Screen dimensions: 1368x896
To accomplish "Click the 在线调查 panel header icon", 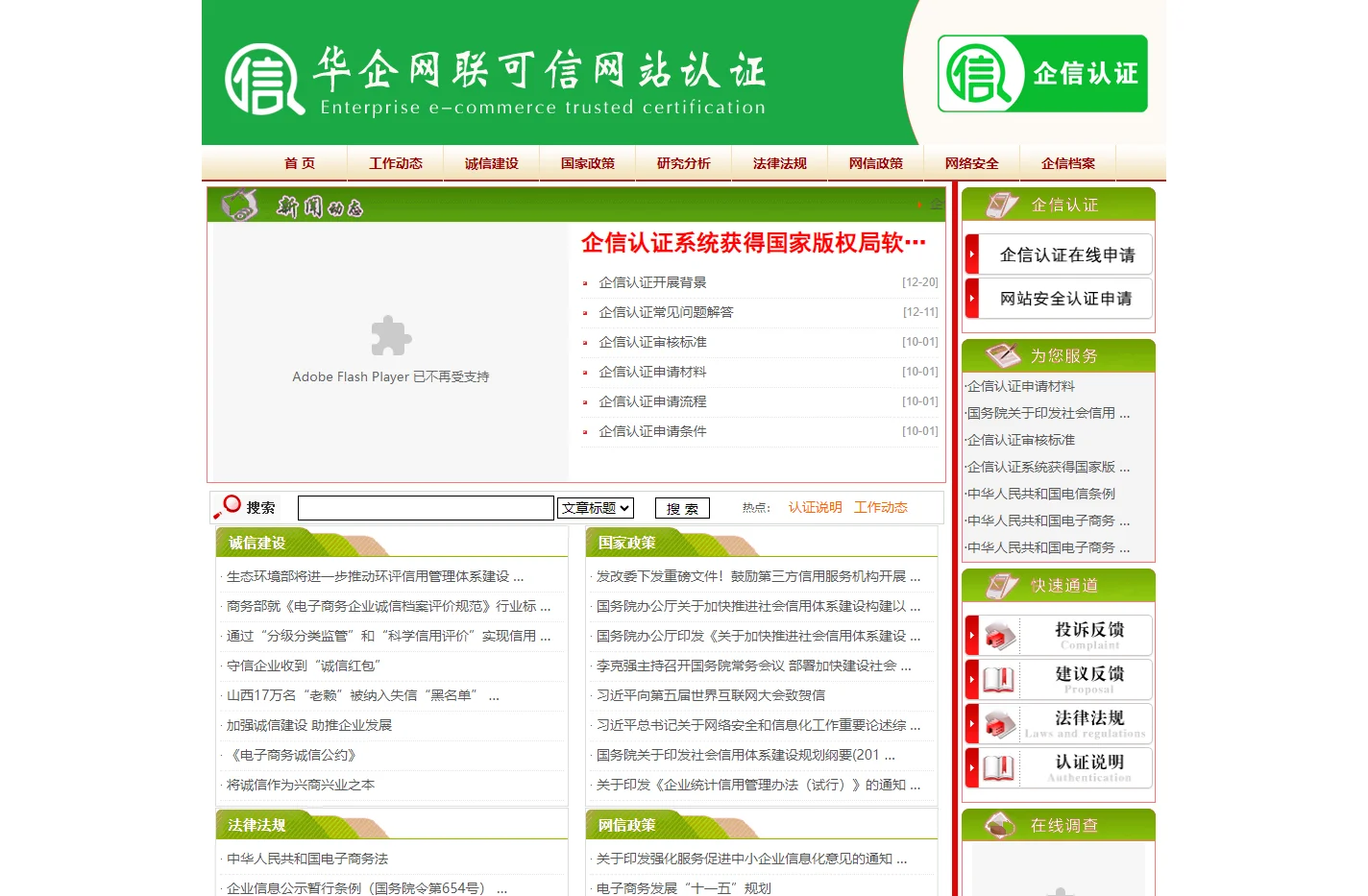I will 1002,825.
